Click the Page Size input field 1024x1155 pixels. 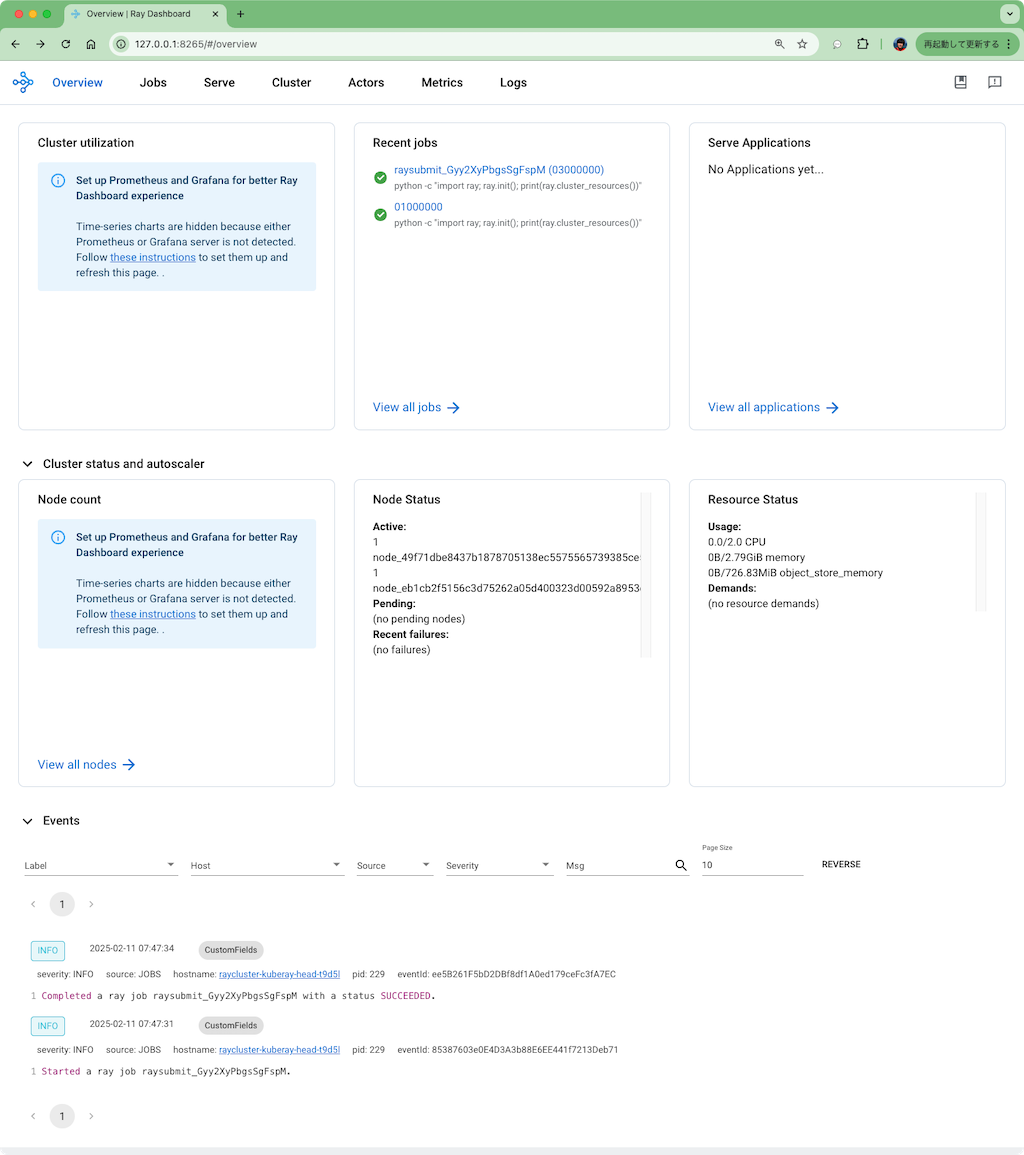pyautogui.click(x=752, y=866)
